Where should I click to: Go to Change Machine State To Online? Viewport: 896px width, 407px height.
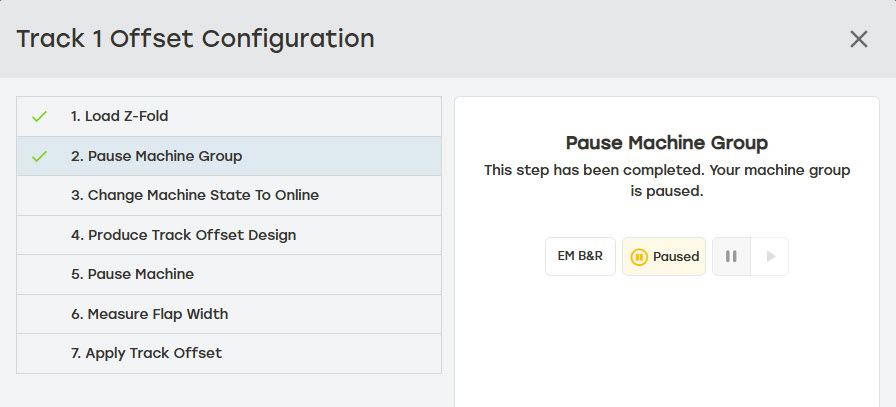click(194, 195)
